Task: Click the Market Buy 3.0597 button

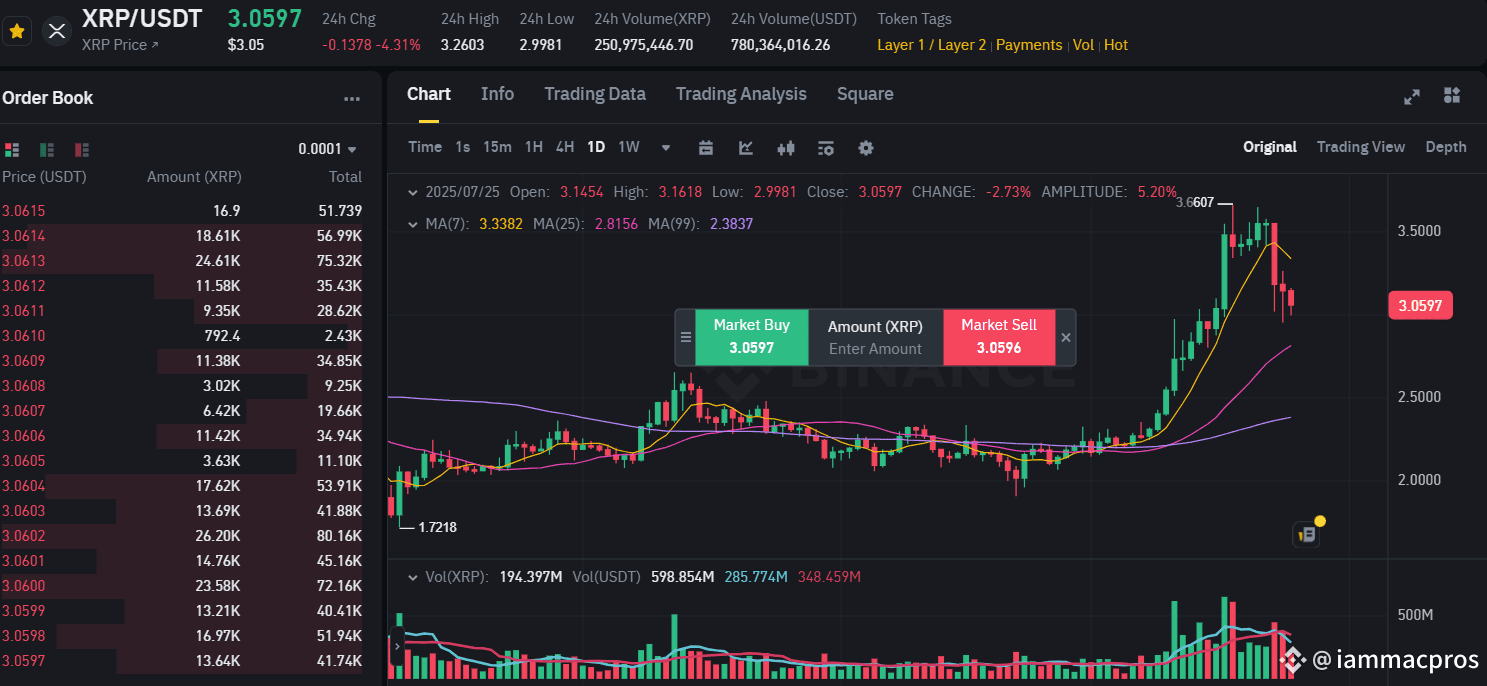Action: pyautogui.click(x=751, y=337)
